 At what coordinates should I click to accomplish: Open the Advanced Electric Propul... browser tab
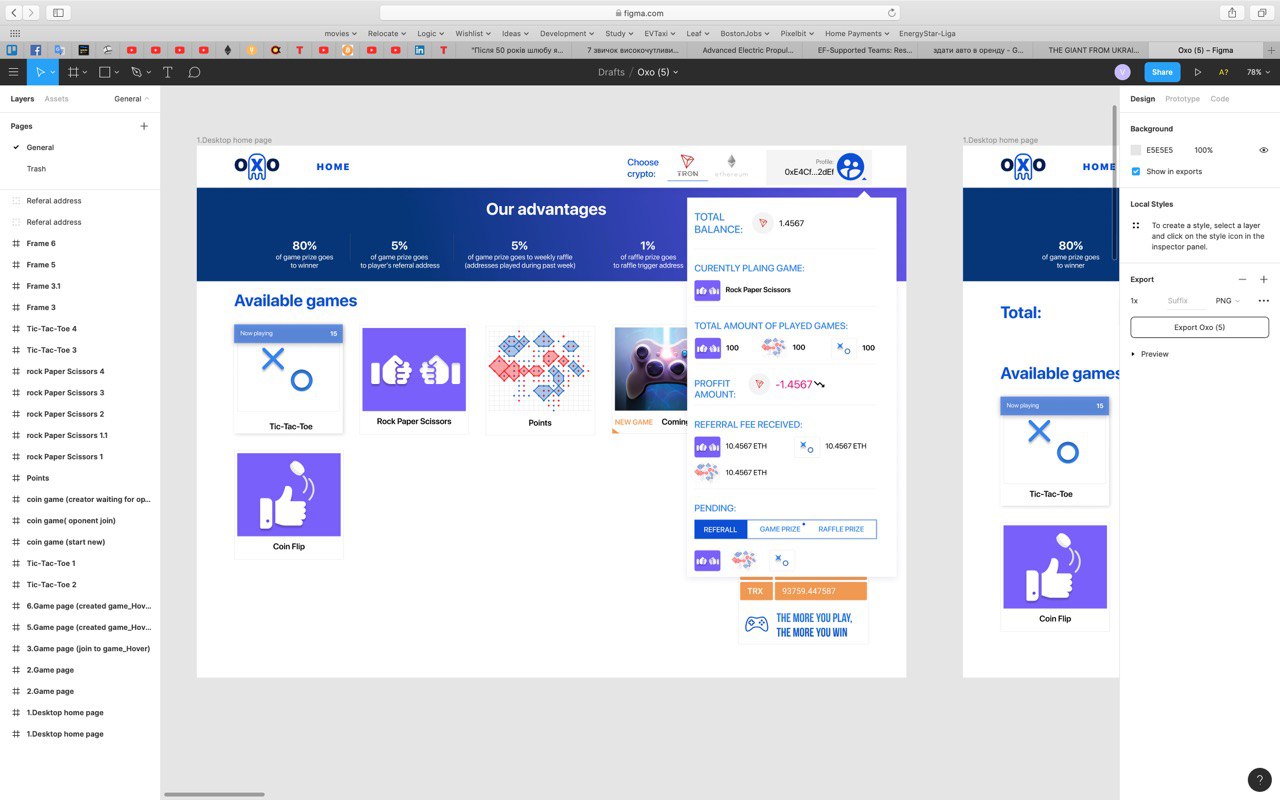coord(748,49)
